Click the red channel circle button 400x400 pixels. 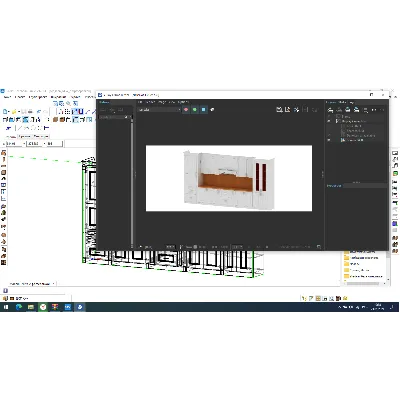(x=186, y=110)
